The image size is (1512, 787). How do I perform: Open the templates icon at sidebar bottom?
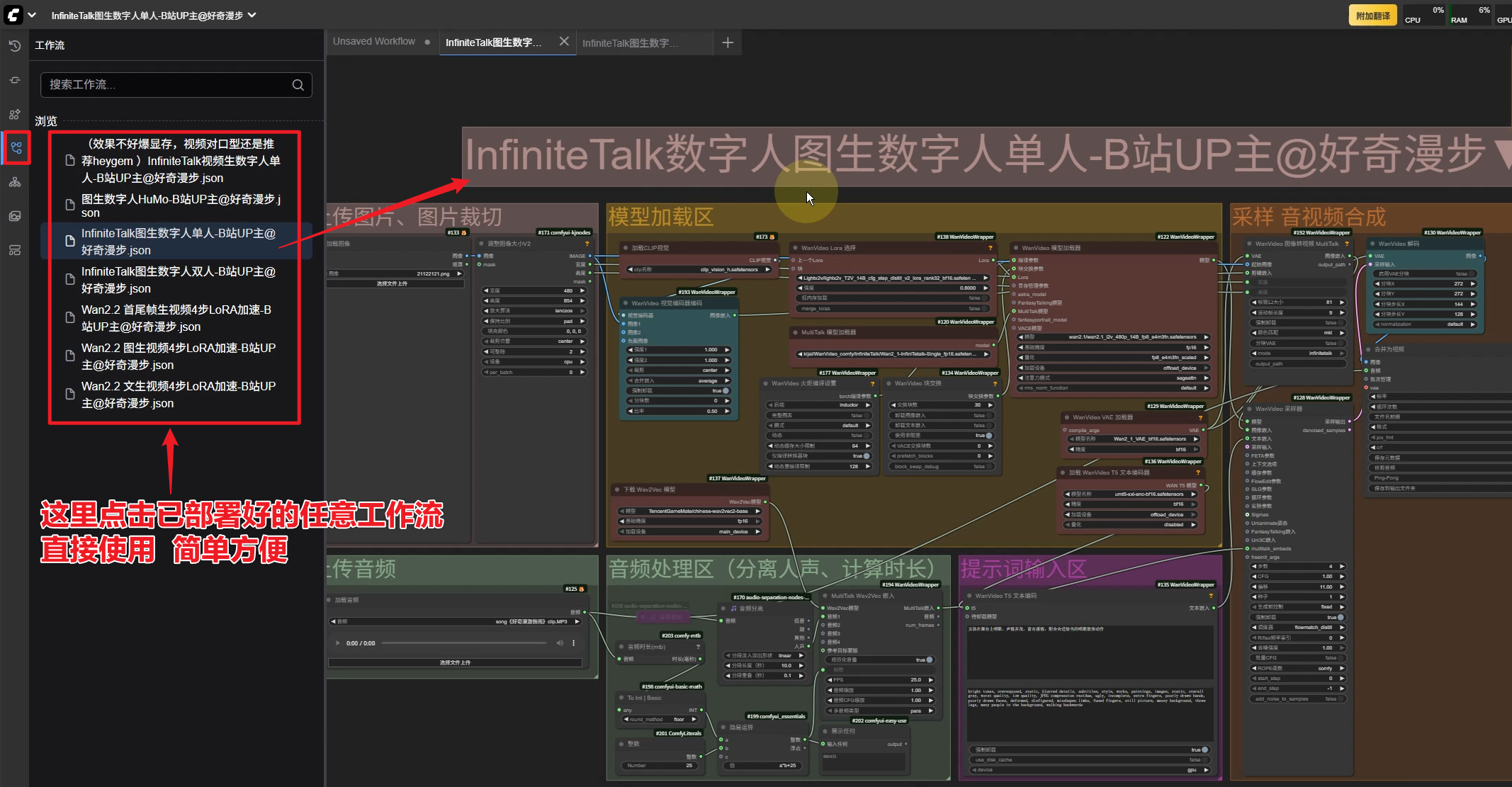[x=14, y=250]
